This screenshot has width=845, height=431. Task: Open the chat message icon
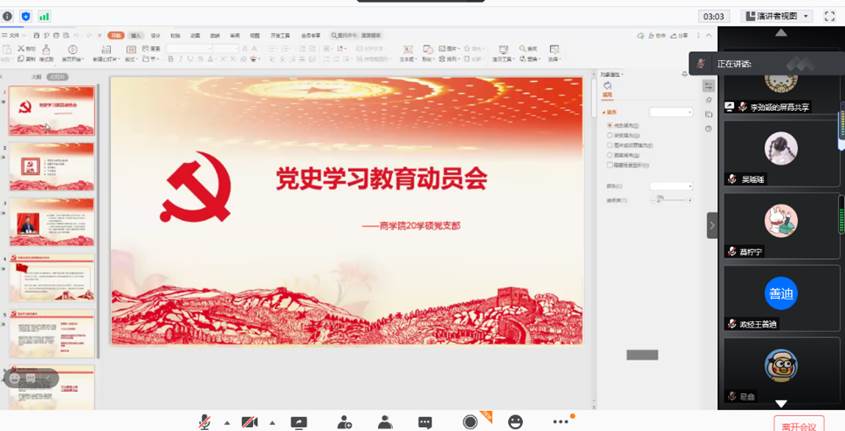click(x=425, y=422)
